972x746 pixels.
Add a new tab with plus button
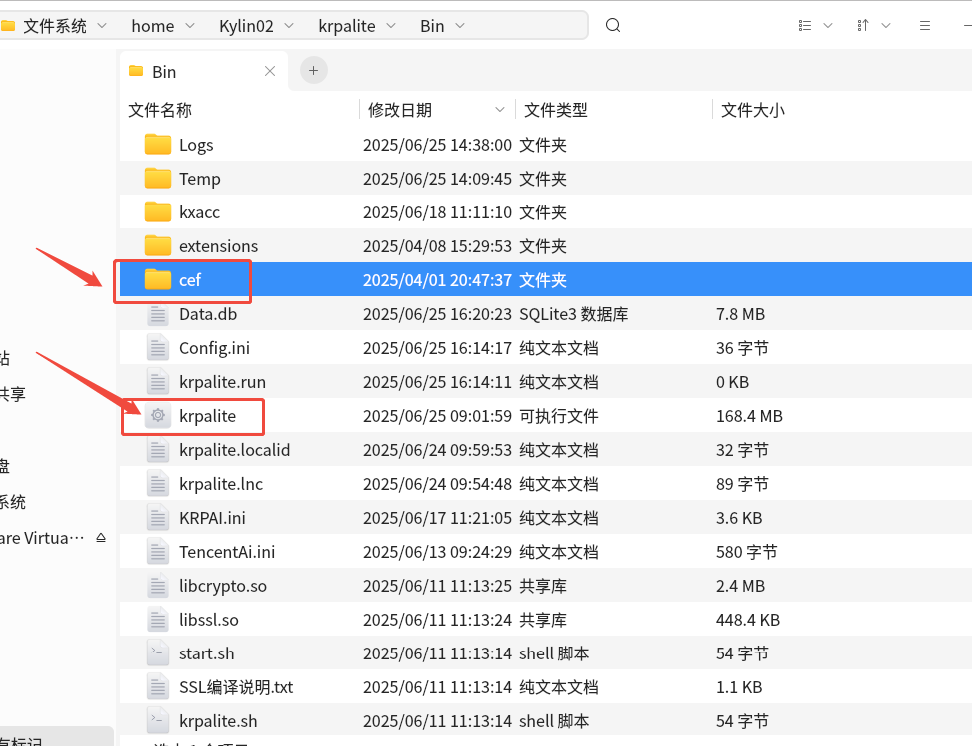tap(314, 71)
